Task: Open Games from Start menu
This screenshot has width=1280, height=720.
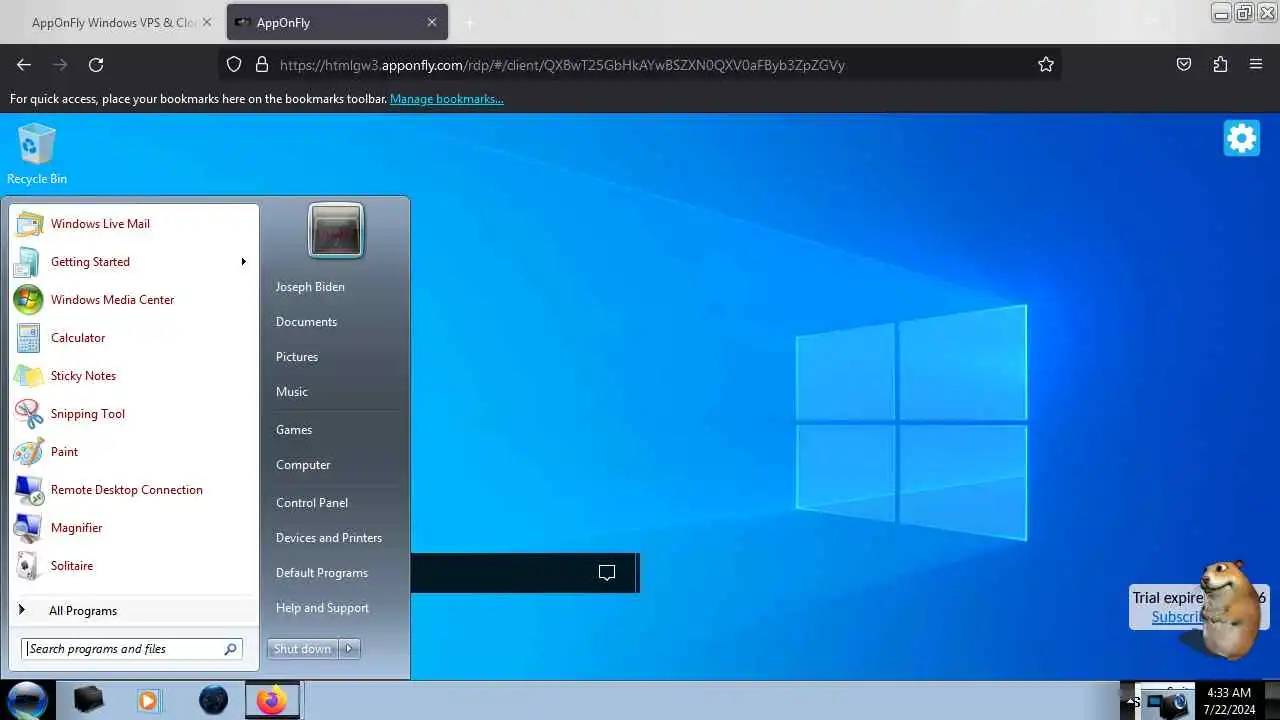Action: [x=294, y=430]
